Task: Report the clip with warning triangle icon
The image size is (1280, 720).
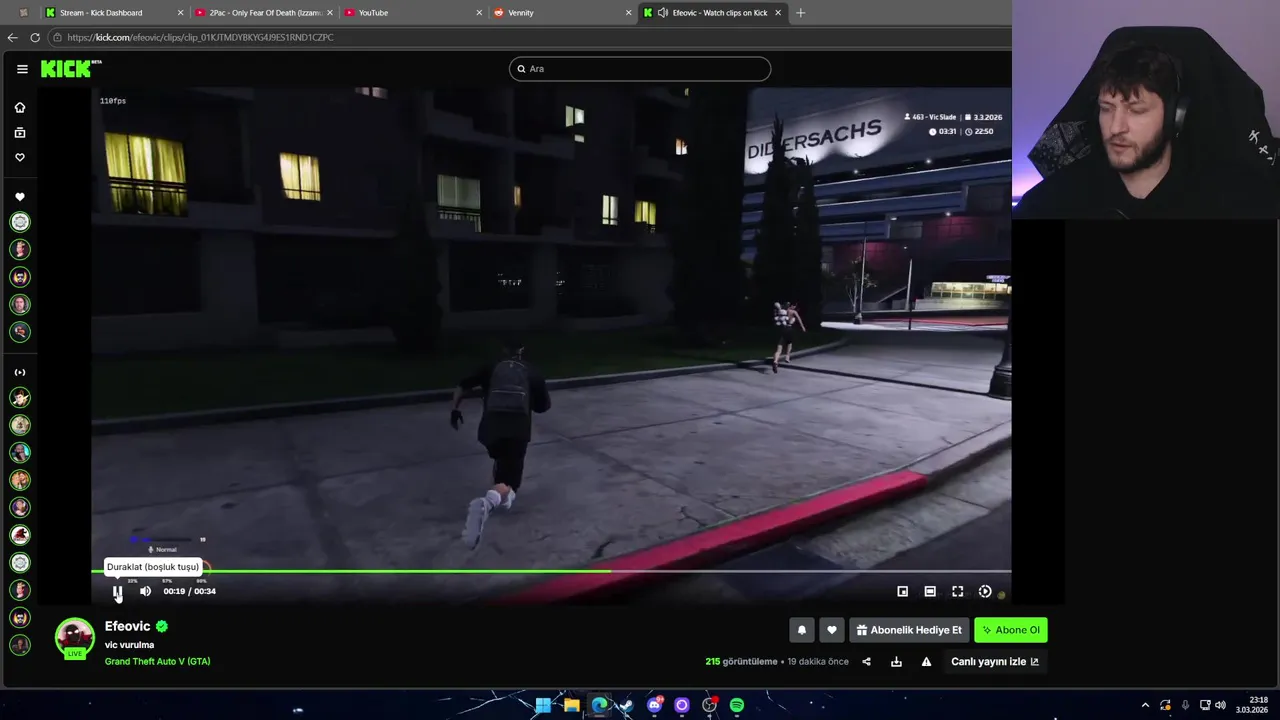Action: 926,661
